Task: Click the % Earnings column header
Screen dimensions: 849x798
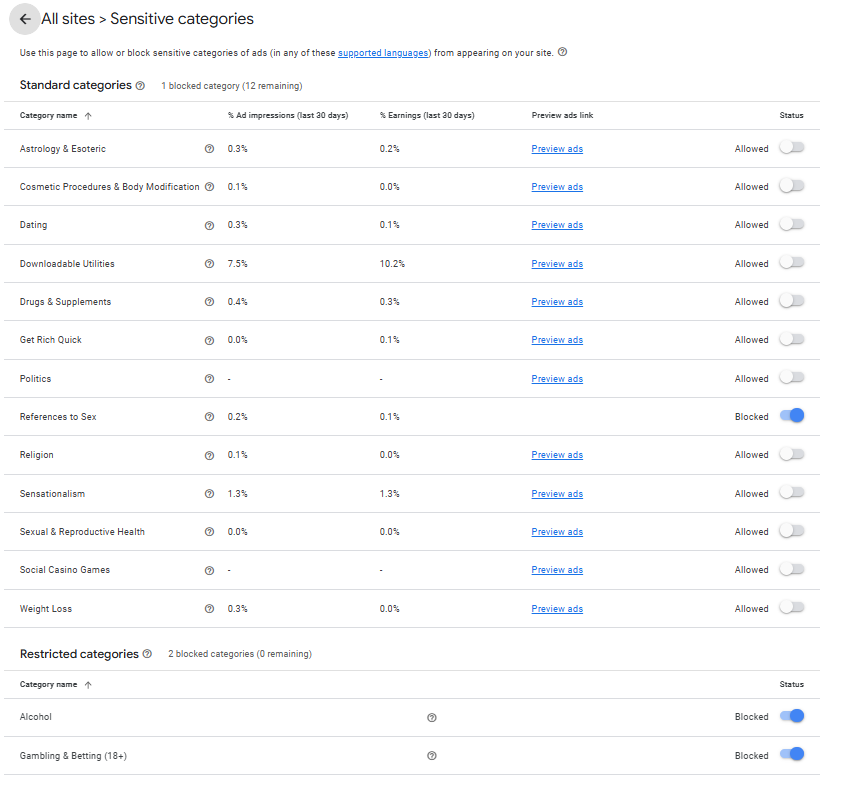Action: [x=427, y=116]
